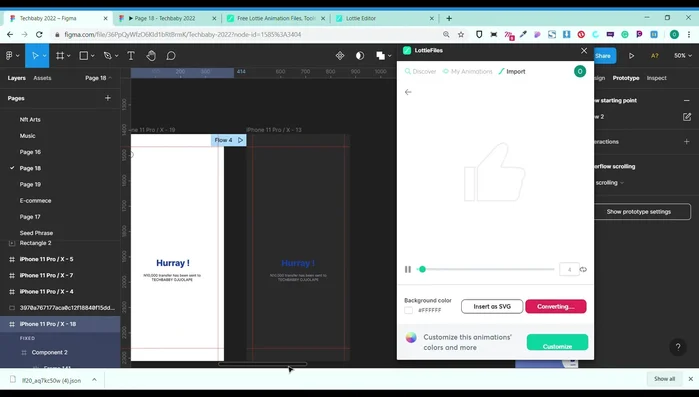The width and height of the screenshot is (699, 397).
Task: Open boolean operations dropdown arrow
Action: [390, 56]
